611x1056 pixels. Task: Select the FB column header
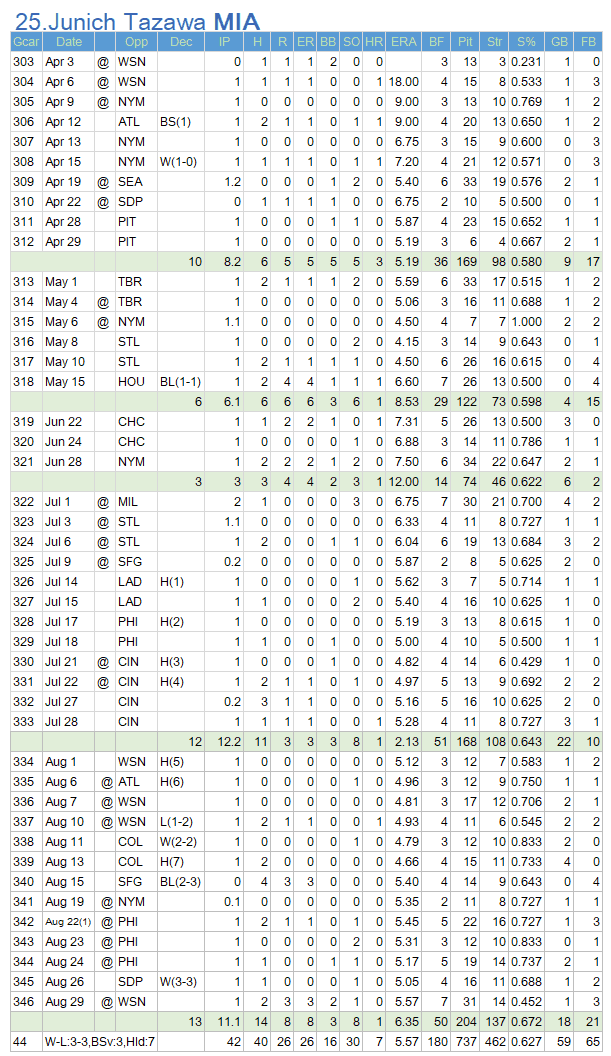(588, 42)
